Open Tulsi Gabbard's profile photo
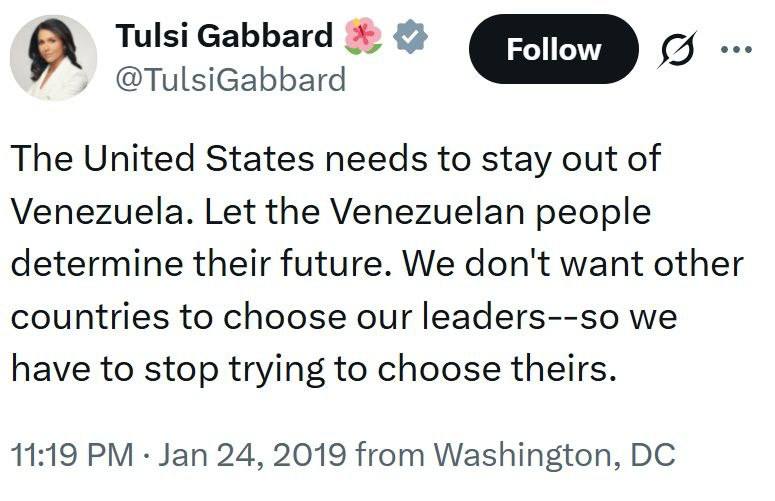The height and width of the screenshot is (501, 775). 53,58
